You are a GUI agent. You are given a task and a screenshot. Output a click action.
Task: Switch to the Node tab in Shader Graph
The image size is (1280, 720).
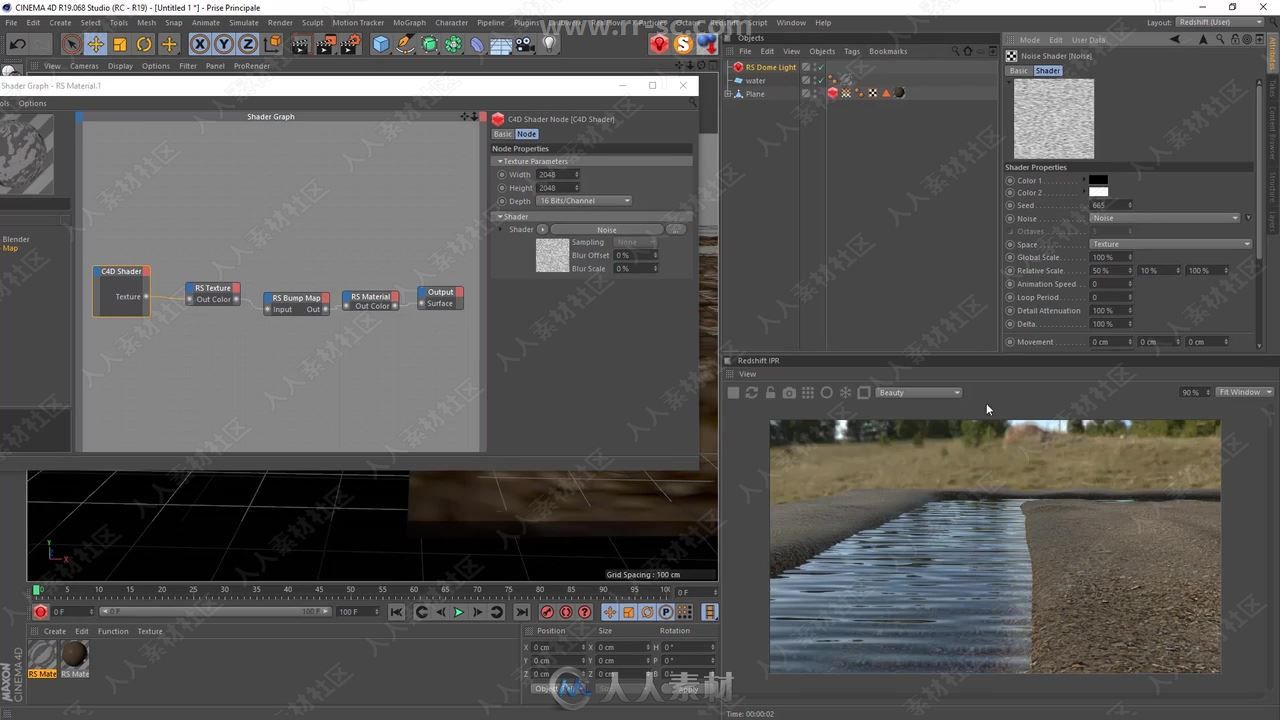[526, 134]
